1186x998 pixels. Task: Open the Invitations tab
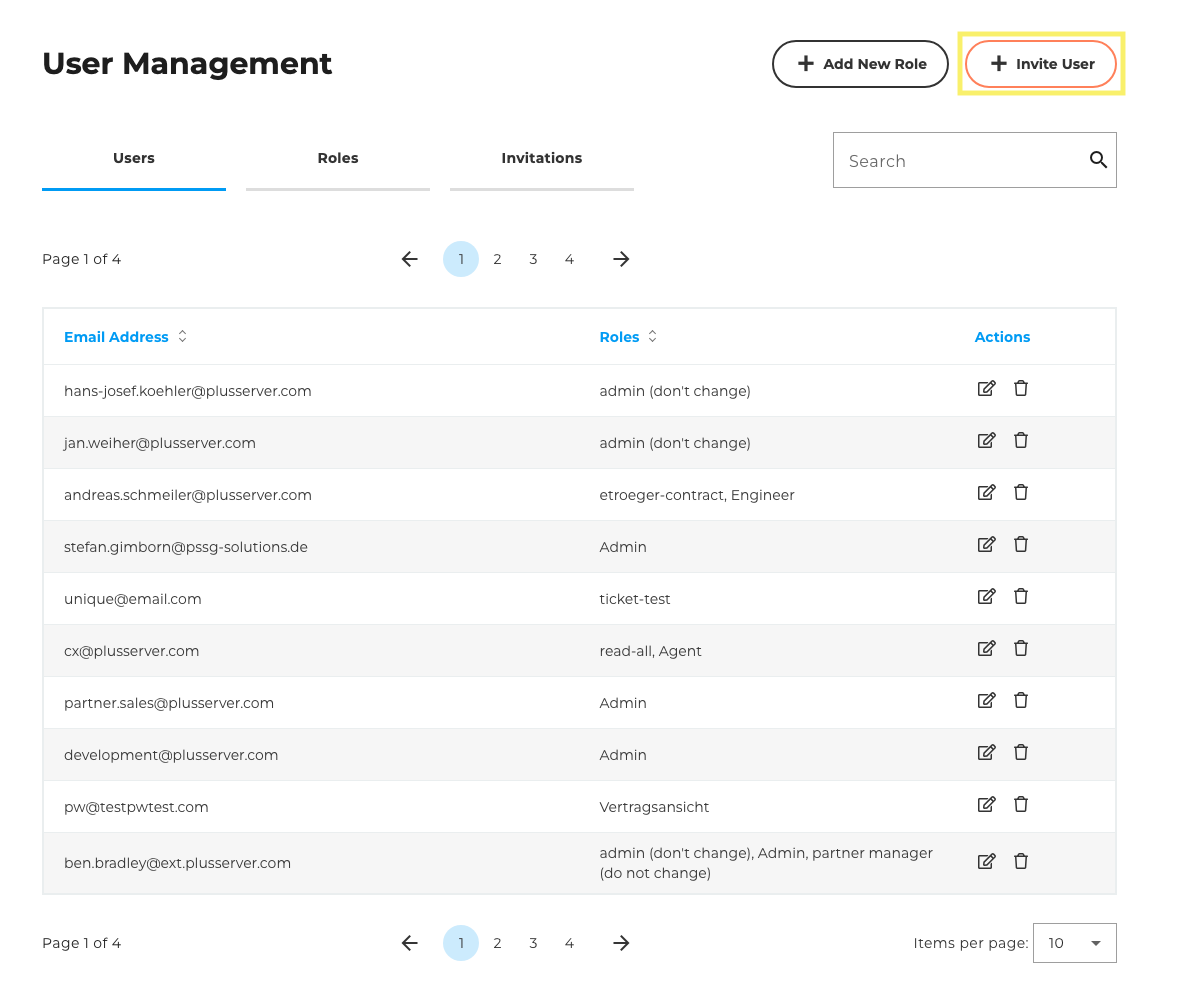541,158
